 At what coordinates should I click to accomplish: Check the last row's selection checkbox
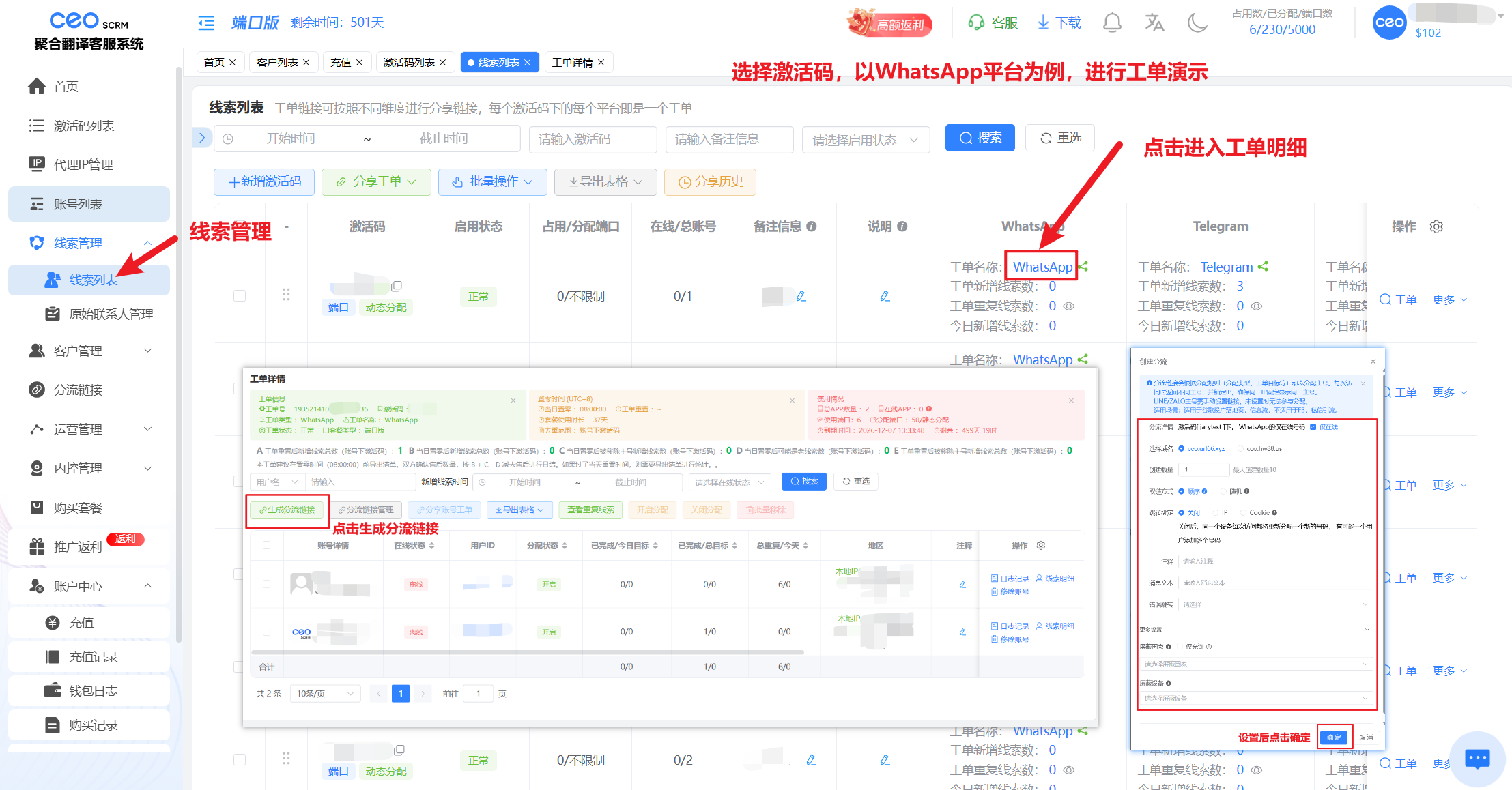[x=240, y=759]
